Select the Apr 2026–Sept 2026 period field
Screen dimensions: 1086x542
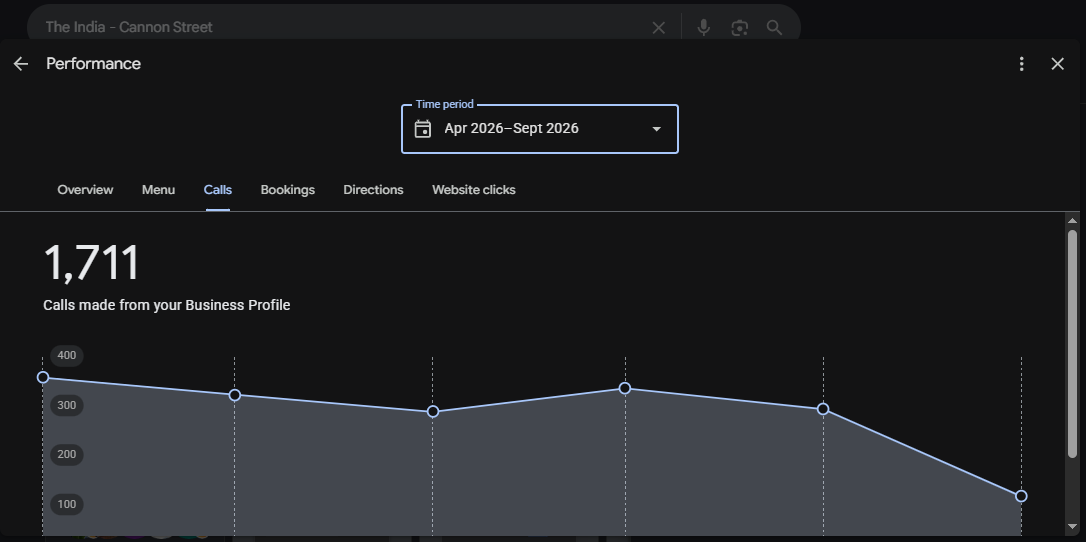(540, 129)
